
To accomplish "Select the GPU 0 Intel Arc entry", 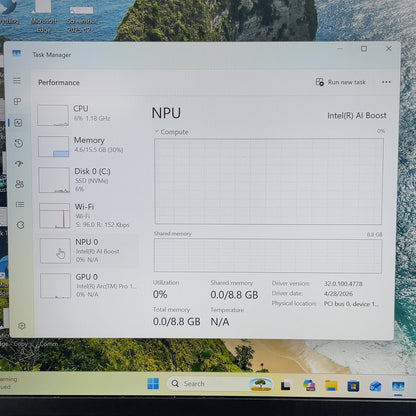I will (x=89, y=285).
